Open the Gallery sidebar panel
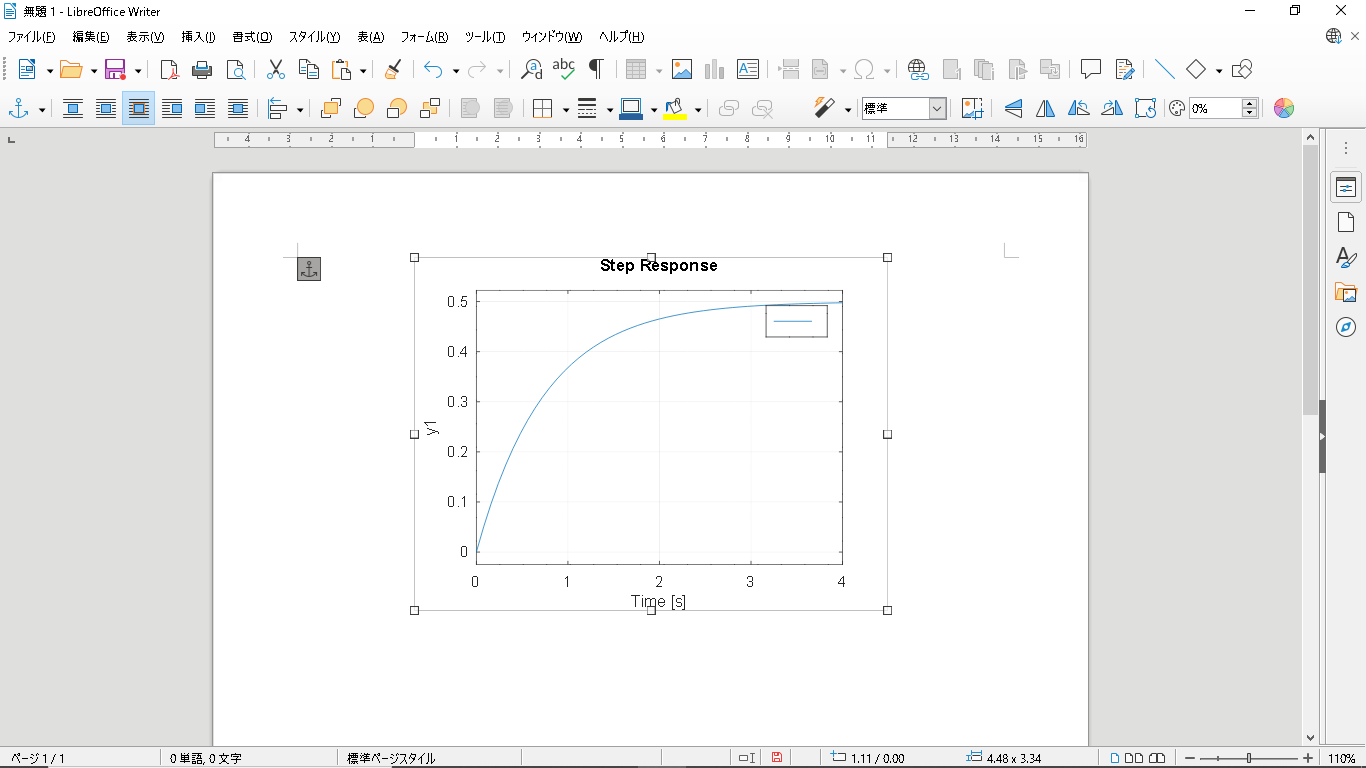 1346,292
